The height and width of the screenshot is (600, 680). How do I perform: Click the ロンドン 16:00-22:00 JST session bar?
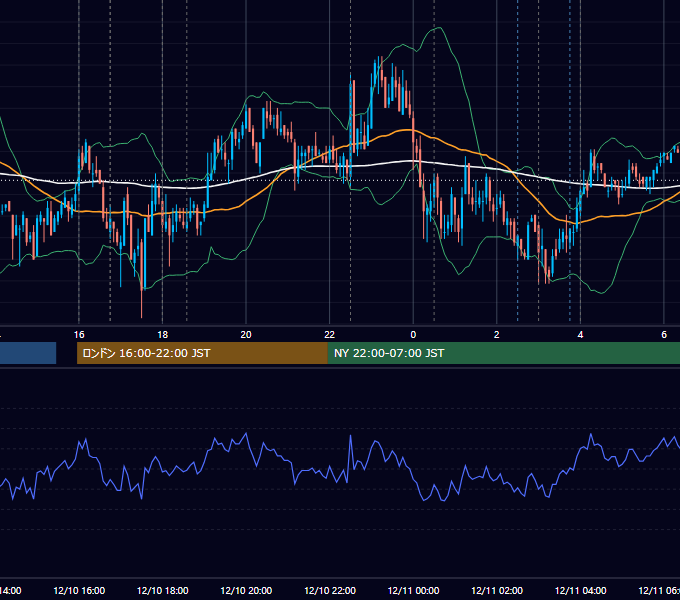pos(202,353)
